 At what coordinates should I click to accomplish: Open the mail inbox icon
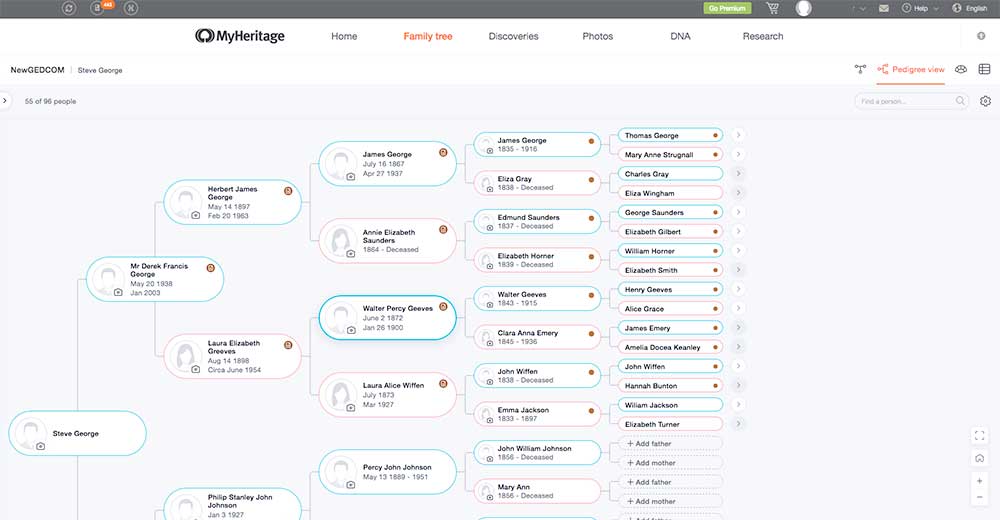click(884, 8)
